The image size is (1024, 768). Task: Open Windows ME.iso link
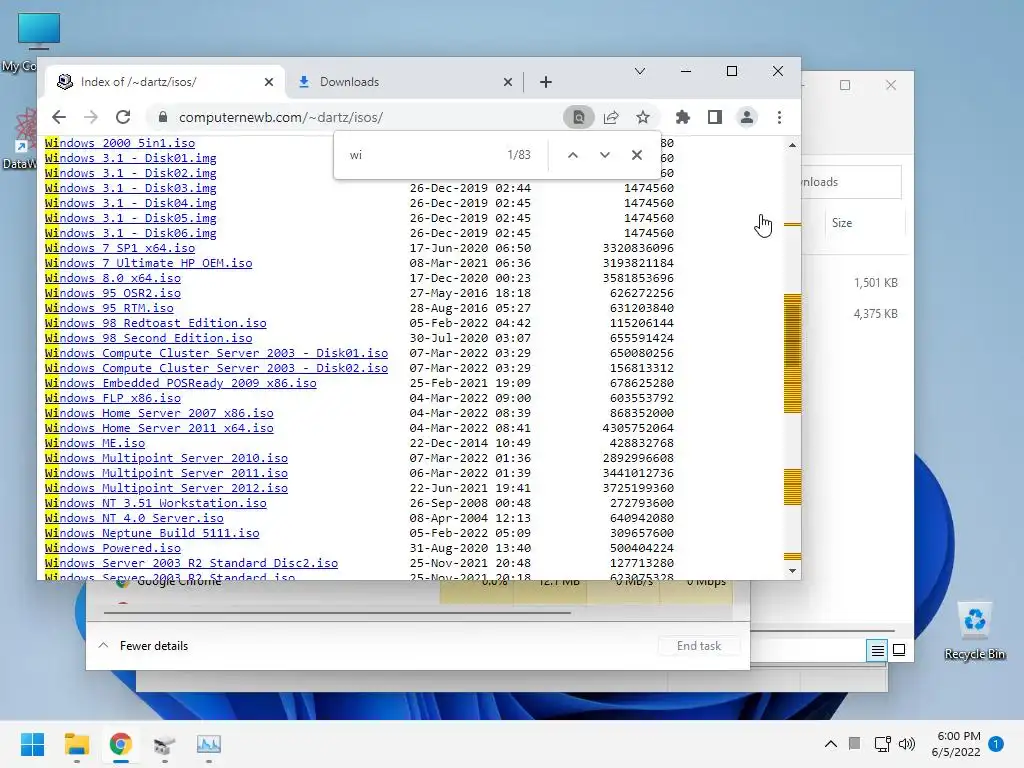[x=95, y=443]
